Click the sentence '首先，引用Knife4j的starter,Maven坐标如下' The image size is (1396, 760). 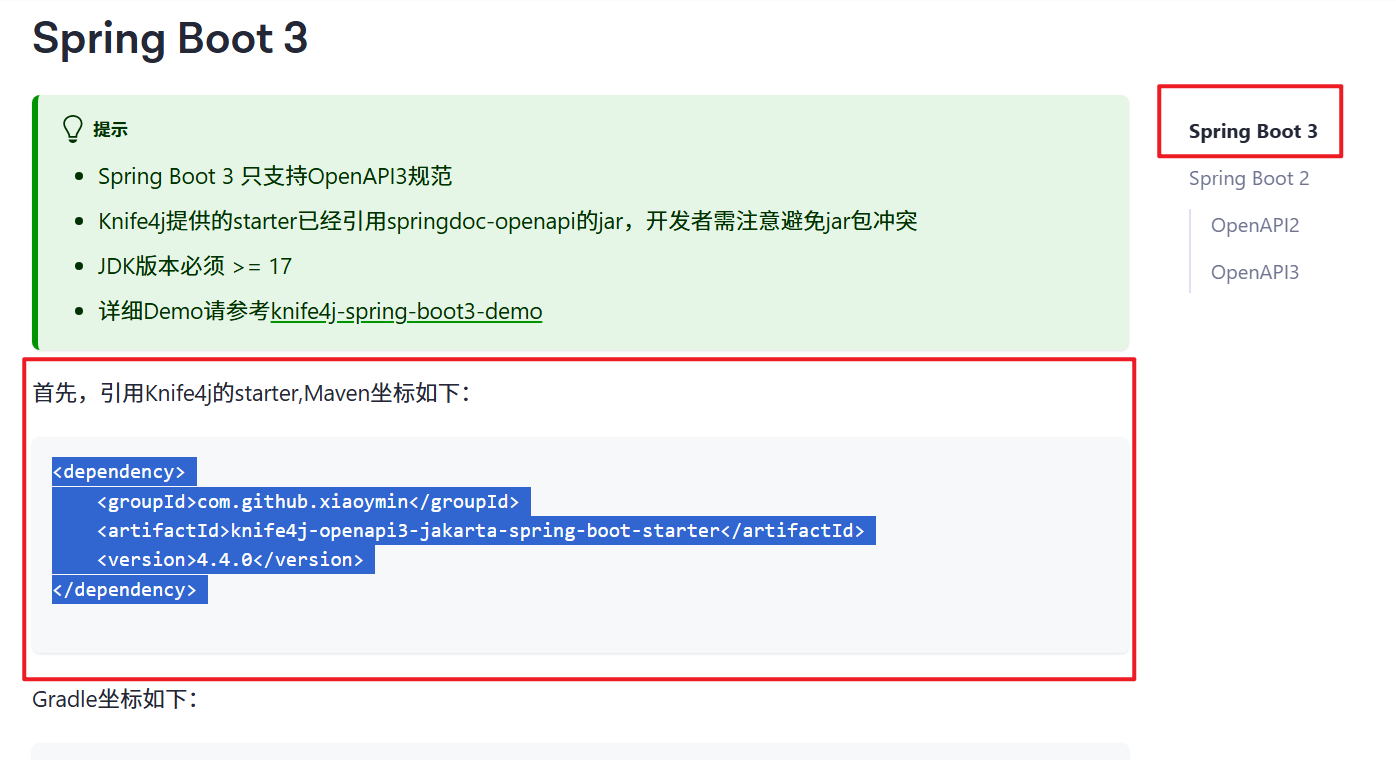(251, 393)
